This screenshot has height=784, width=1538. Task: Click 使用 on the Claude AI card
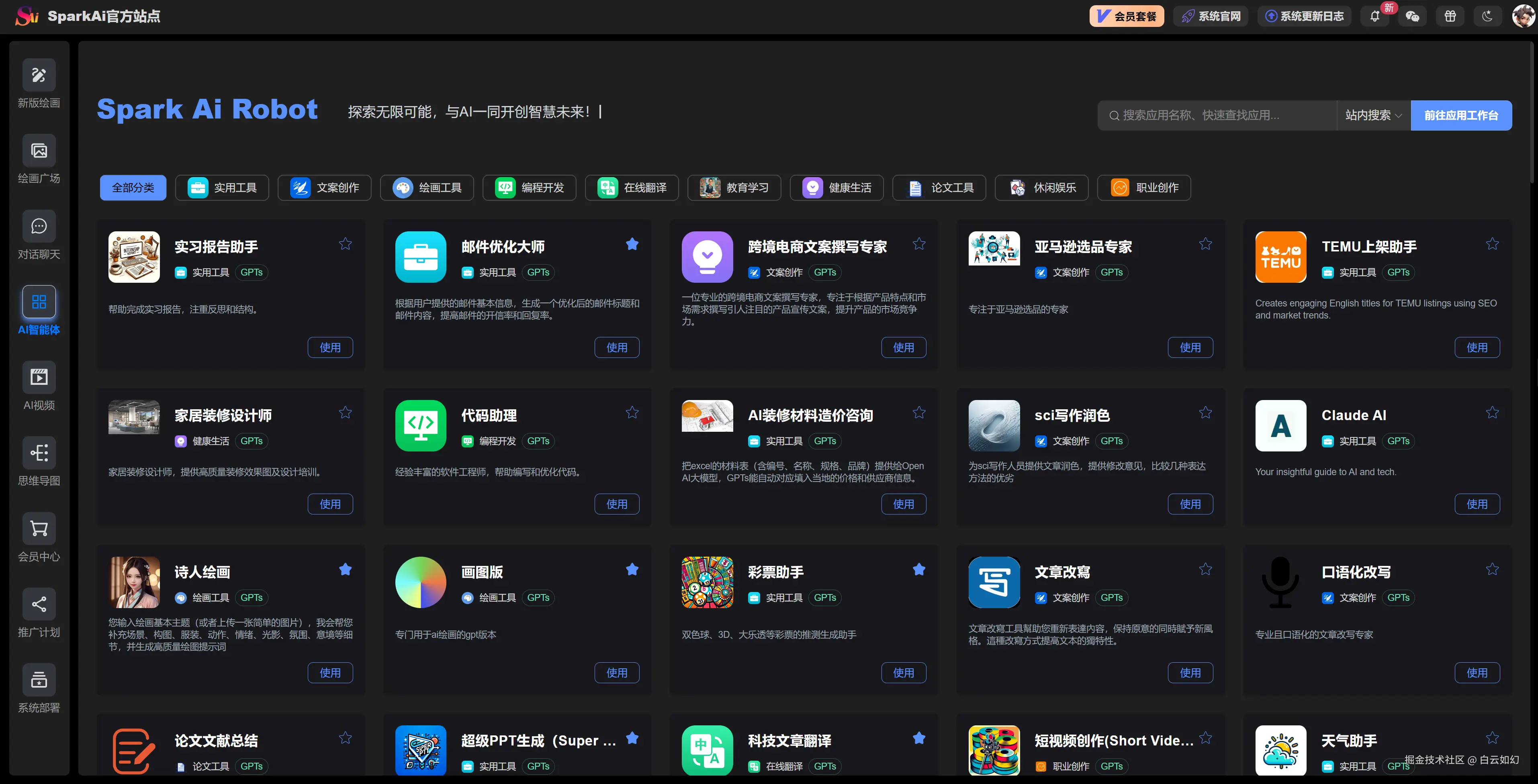click(x=1477, y=504)
